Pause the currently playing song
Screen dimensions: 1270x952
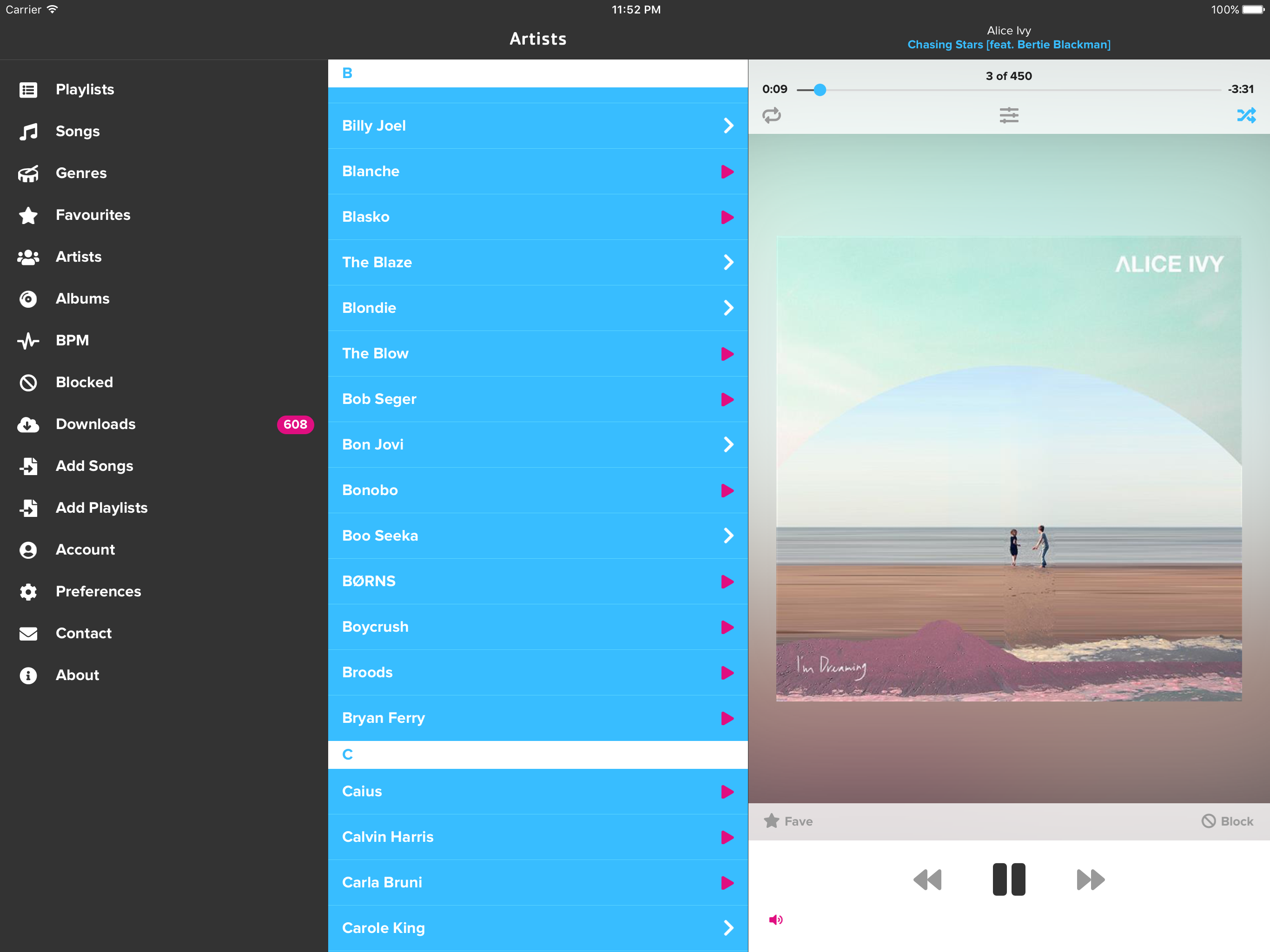[x=1008, y=879]
